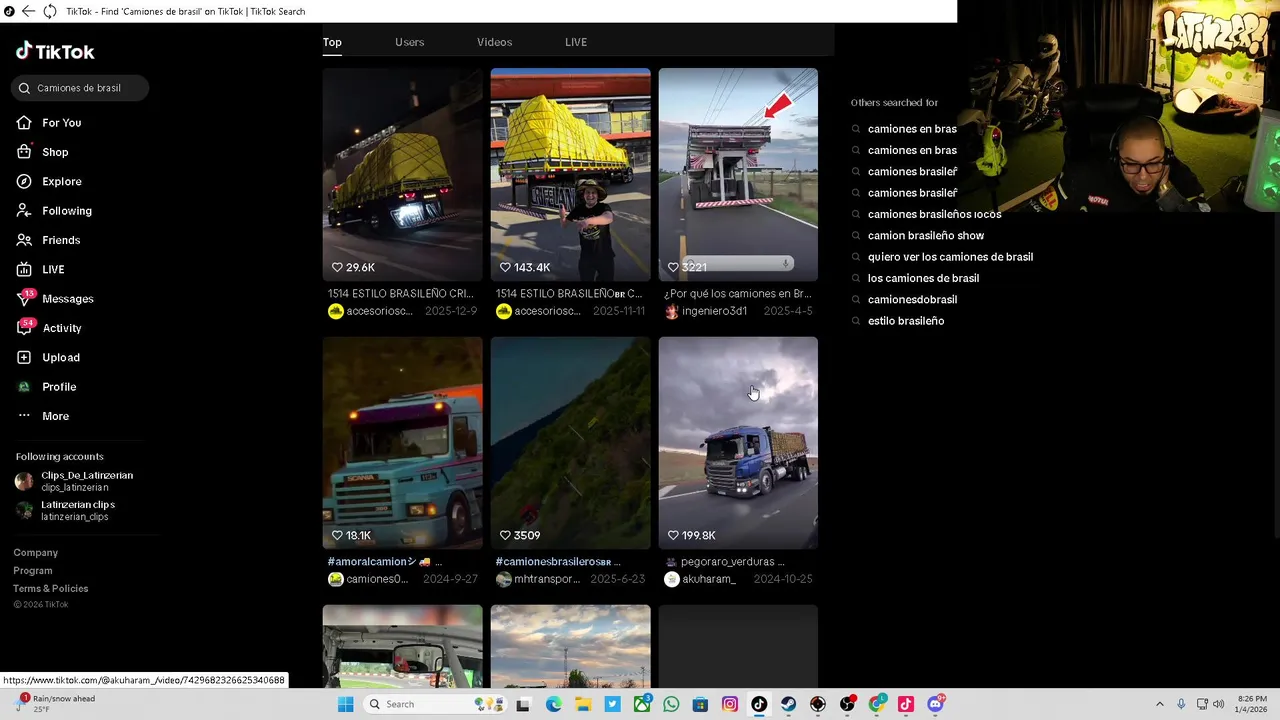Click the 199.8K heart icon

pyautogui.click(x=673, y=535)
